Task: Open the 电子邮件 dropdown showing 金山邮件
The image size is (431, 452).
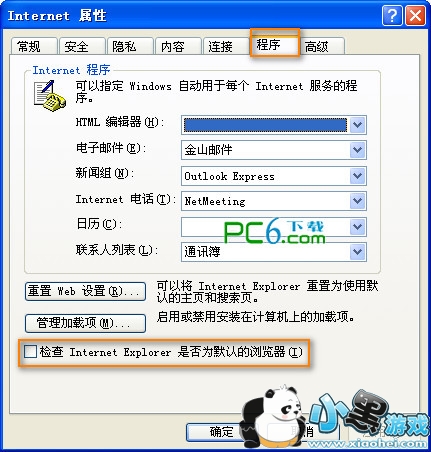Action: coord(274,150)
